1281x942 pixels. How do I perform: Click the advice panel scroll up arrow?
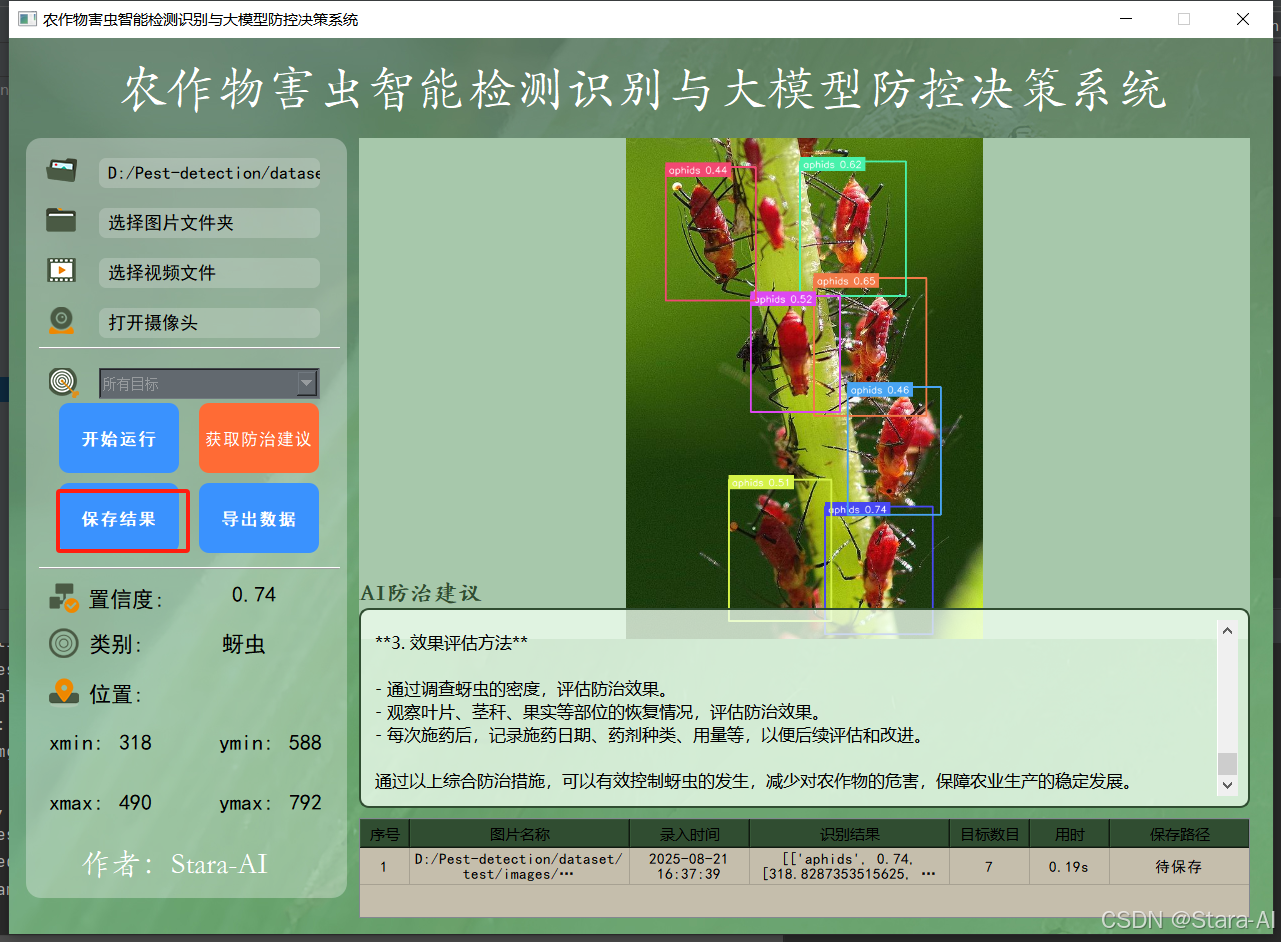tap(1227, 630)
